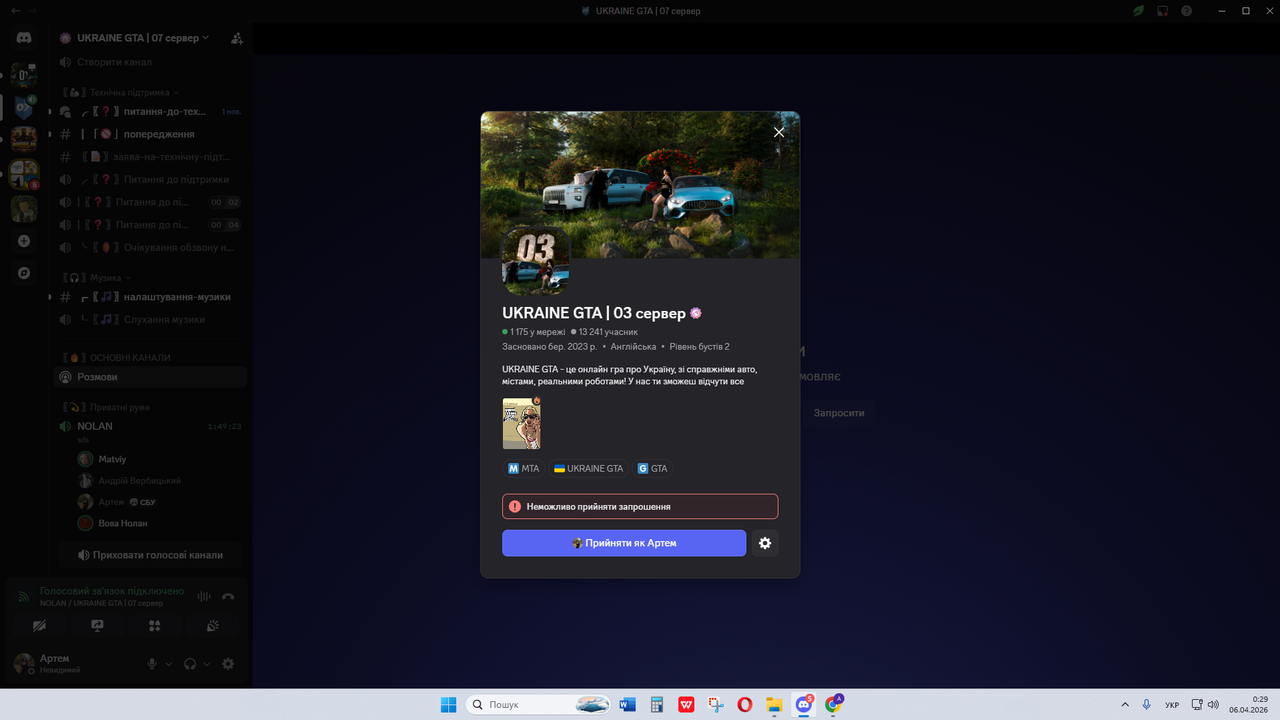Open activities launcher icon

click(155, 626)
